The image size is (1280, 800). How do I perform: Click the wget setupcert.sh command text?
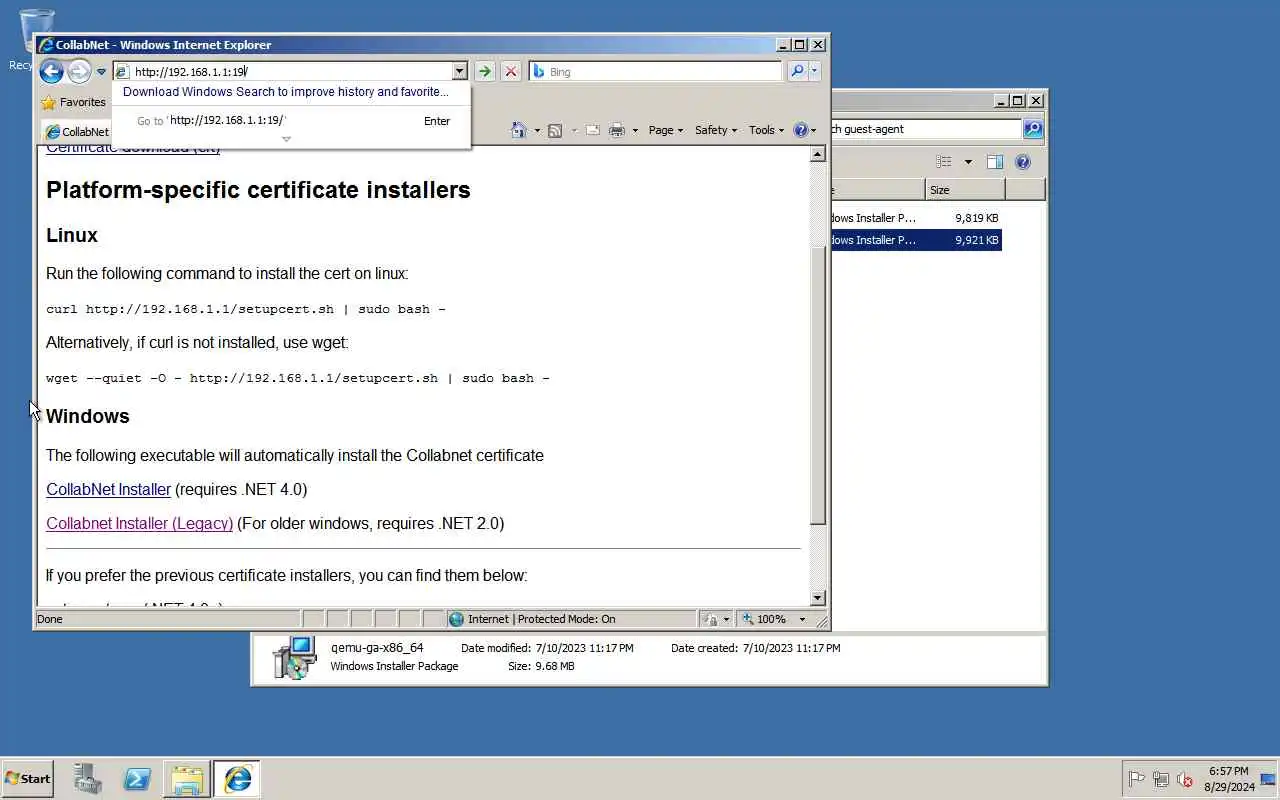pos(298,378)
